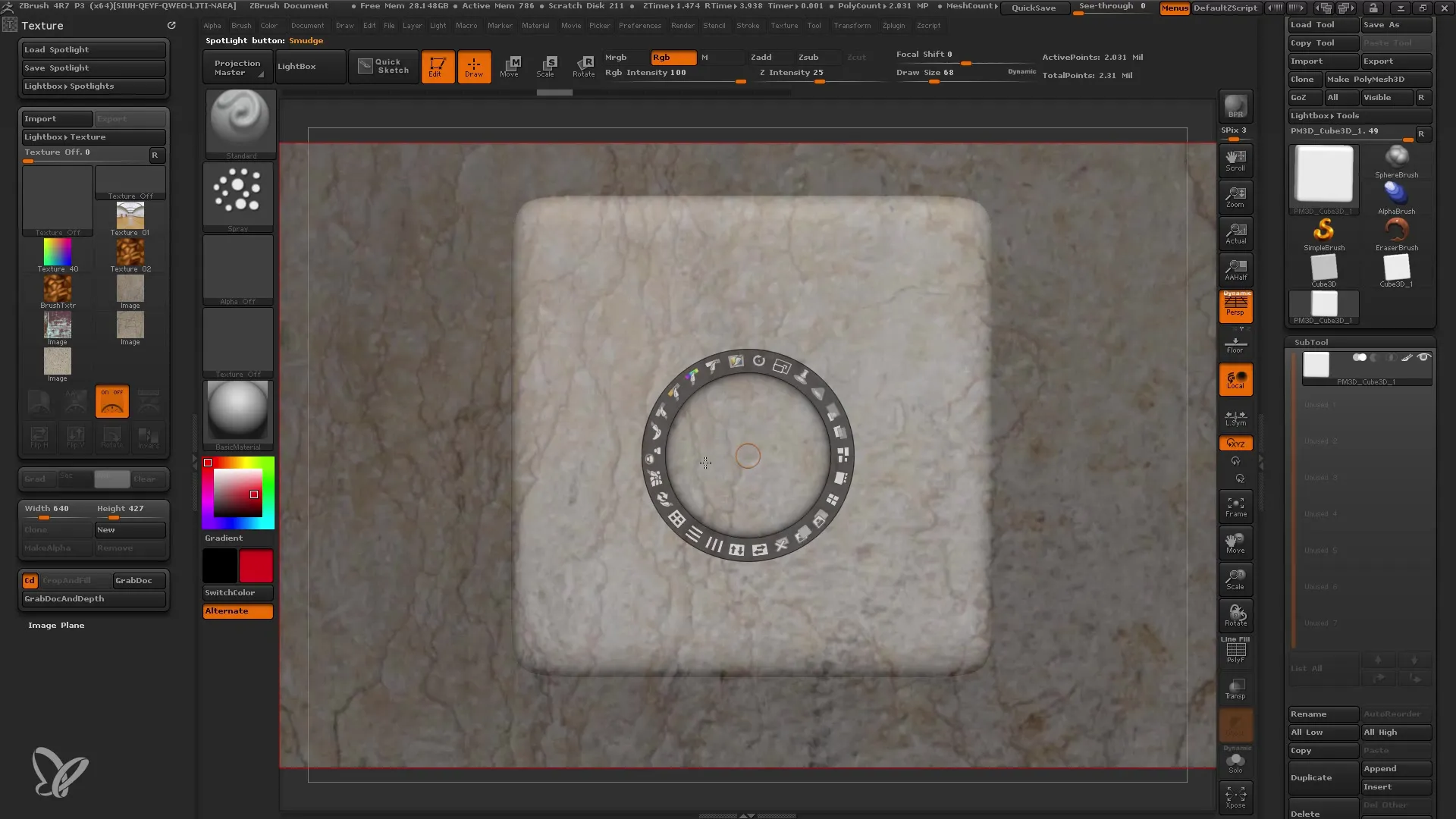
Task: Click the Move tool icon
Action: [509, 66]
